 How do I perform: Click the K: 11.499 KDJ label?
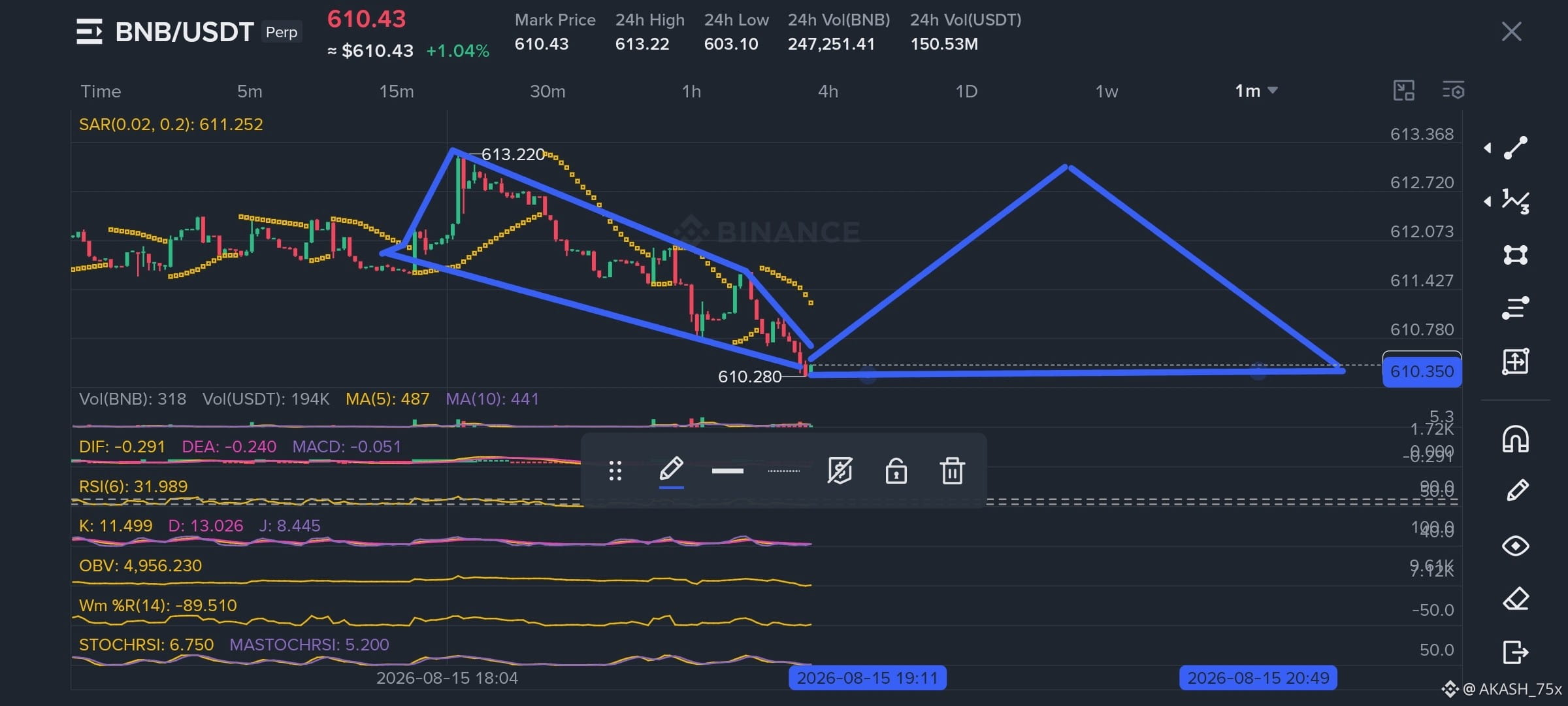point(116,526)
